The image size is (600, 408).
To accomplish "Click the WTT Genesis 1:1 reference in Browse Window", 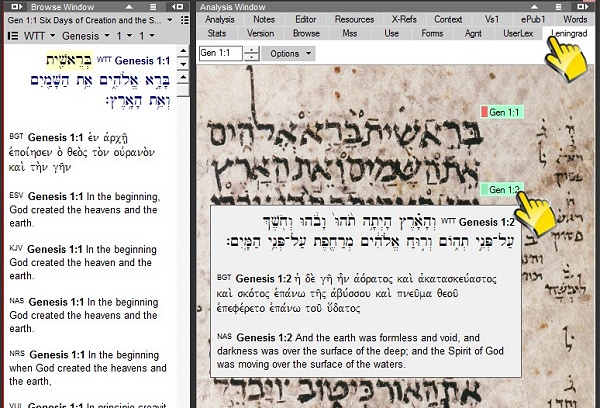I will (142, 60).
